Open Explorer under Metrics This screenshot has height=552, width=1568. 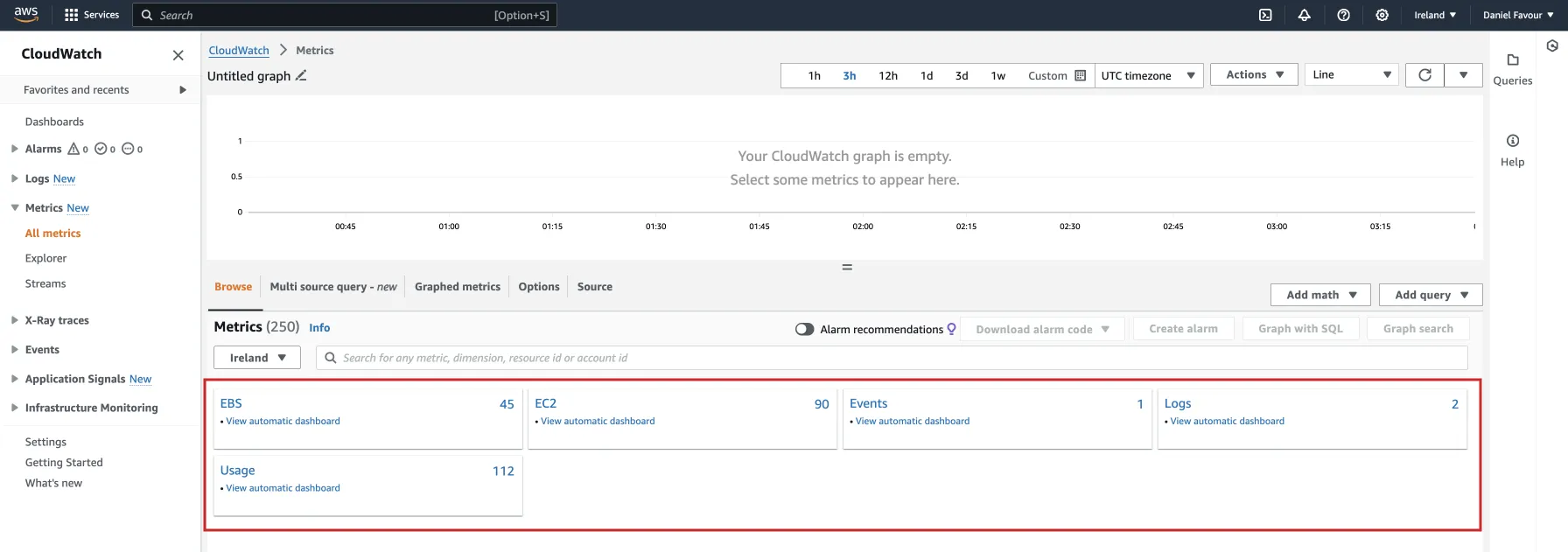coord(45,258)
